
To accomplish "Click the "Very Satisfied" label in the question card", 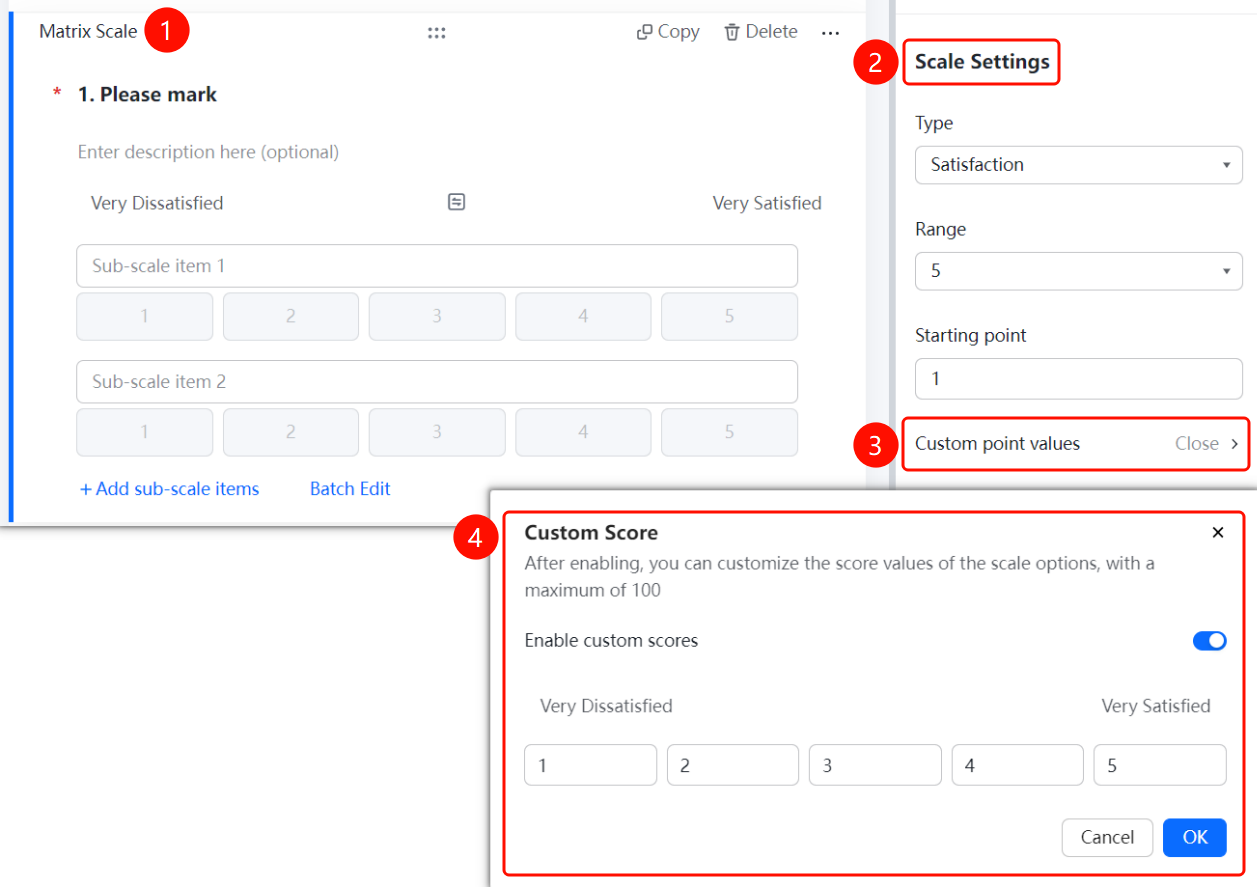I will [767, 203].
